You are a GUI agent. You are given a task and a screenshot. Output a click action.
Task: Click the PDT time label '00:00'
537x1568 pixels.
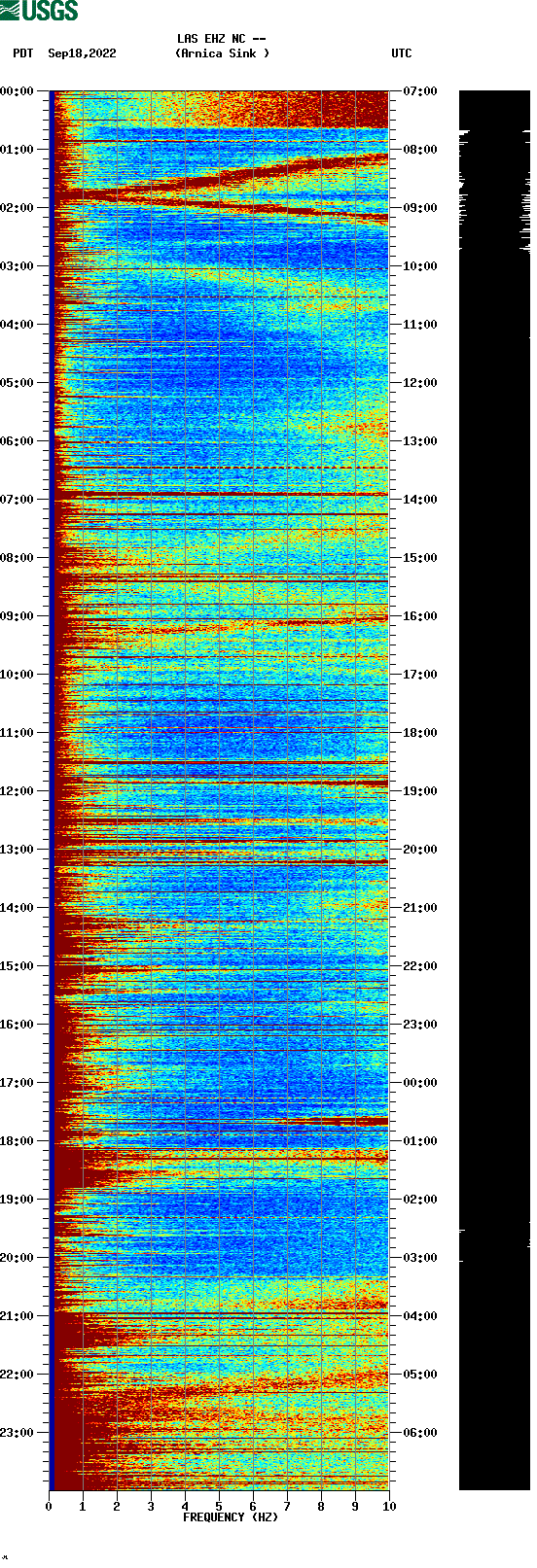tap(18, 91)
